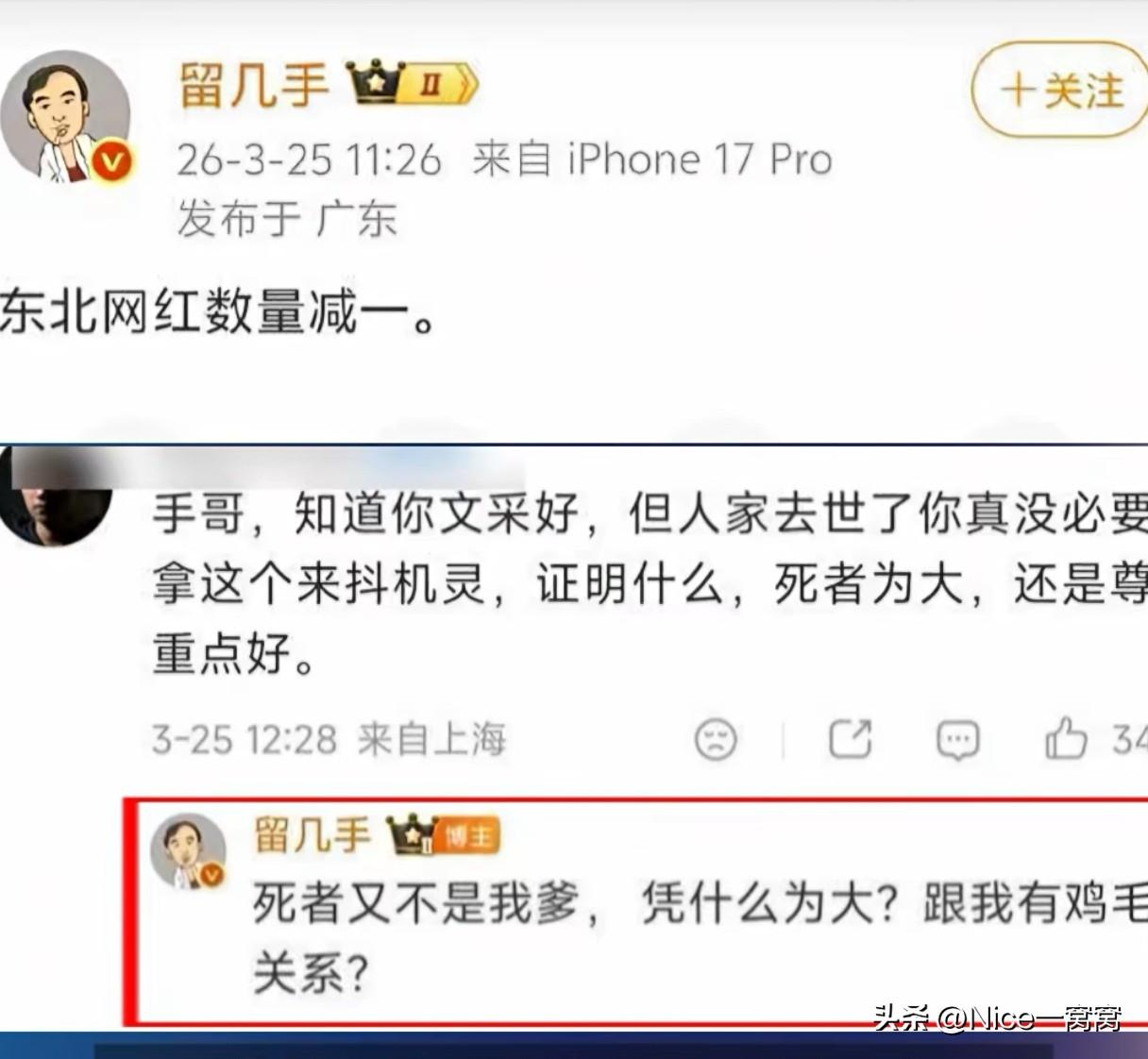Screen dimensions: 1148x1059
Task: Tap the 留几手 name in the reply
Action: coord(312,834)
